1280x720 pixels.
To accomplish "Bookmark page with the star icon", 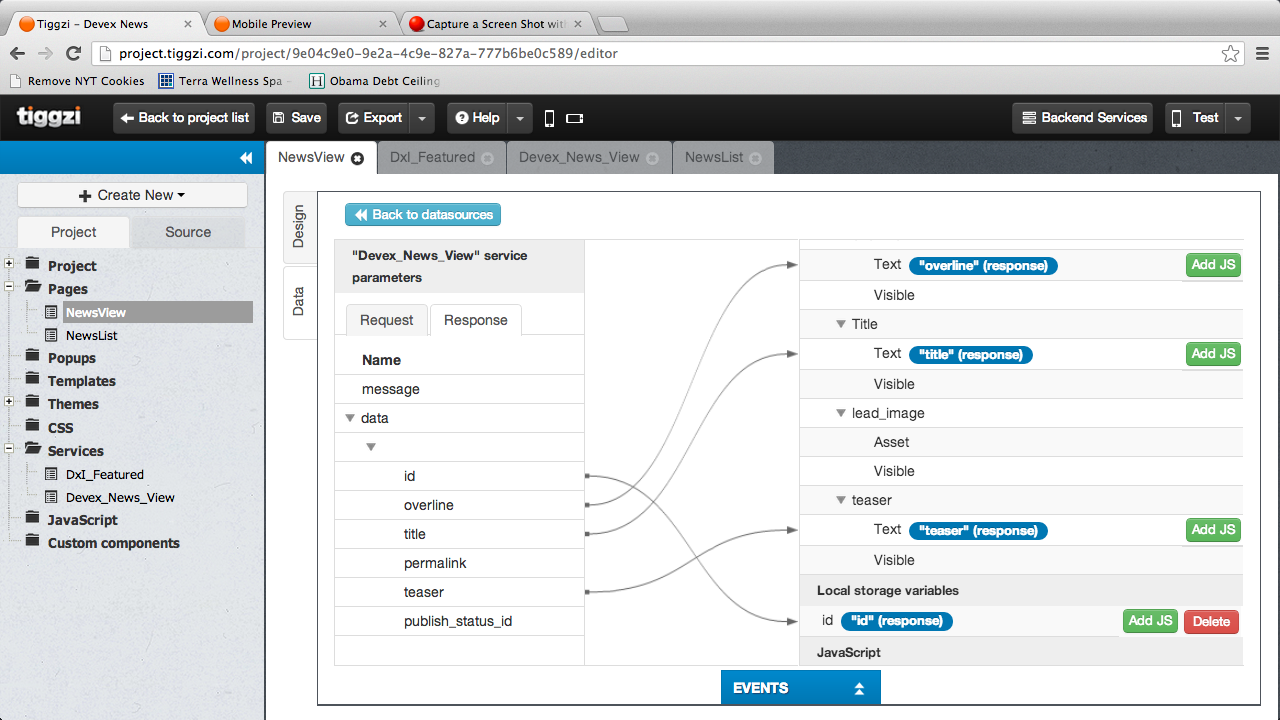I will [1230, 54].
